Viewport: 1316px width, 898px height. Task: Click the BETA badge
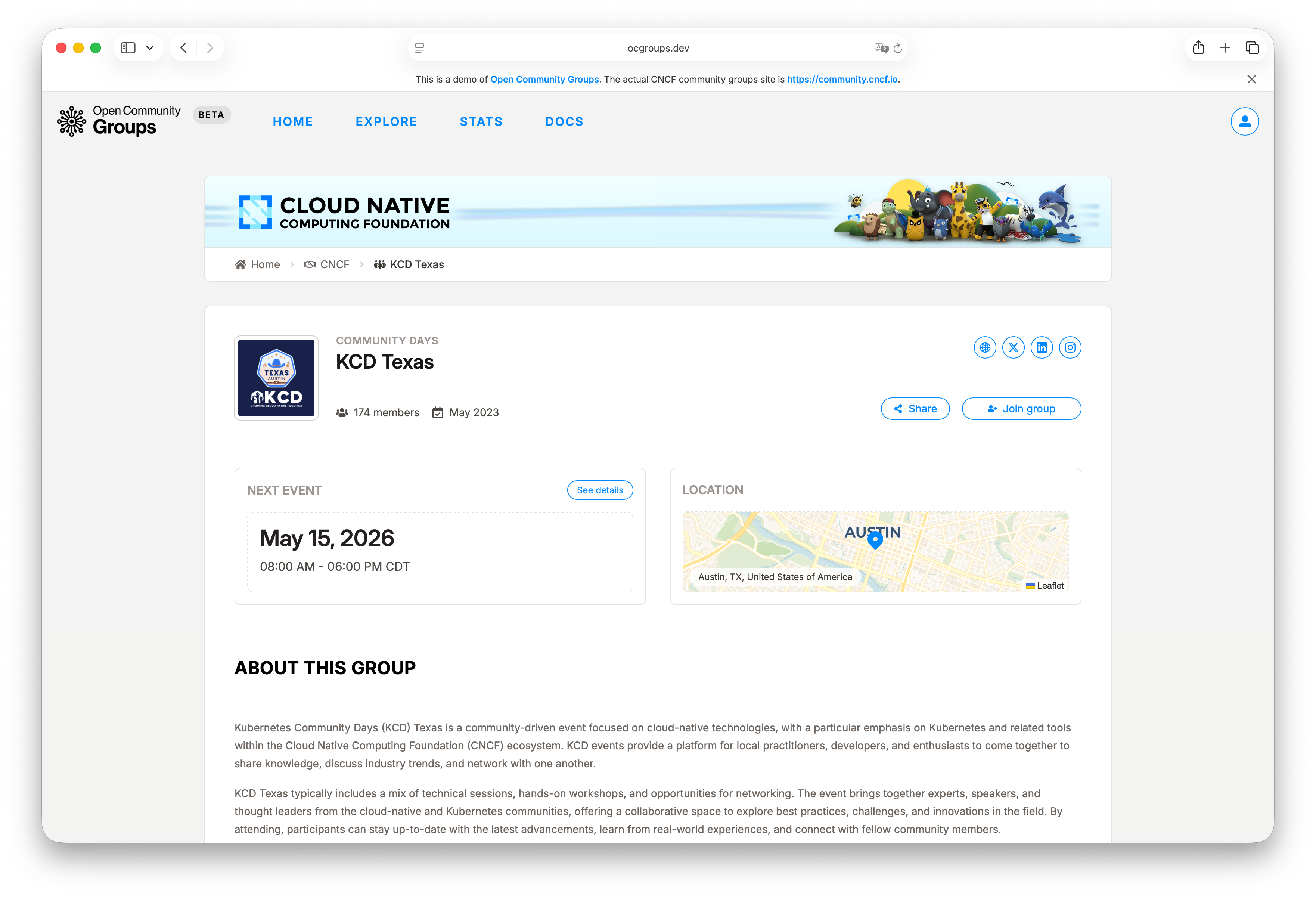point(211,114)
